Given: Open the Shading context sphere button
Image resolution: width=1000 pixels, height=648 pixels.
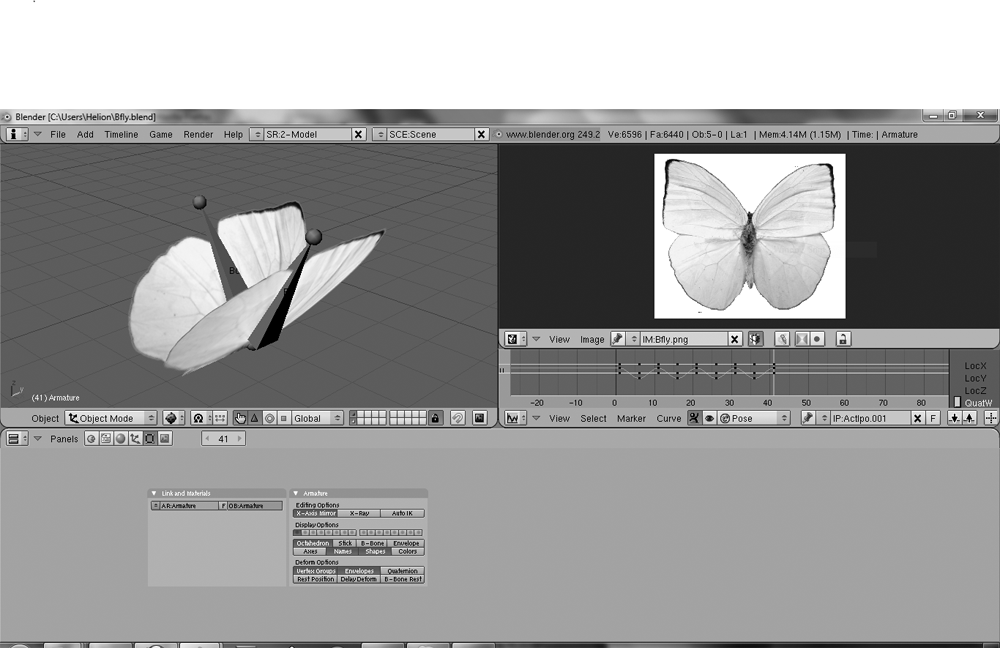Looking at the screenshot, I should click(121, 439).
